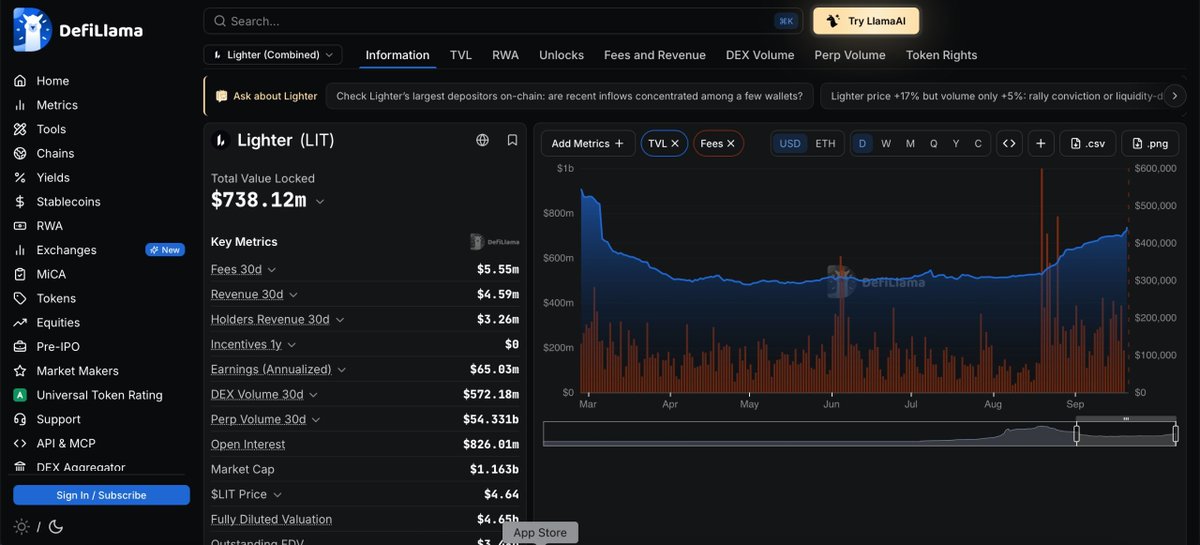This screenshot has width=1200, height=545.
Task: Export the chart as .png
Action: tap(1150, 144)
